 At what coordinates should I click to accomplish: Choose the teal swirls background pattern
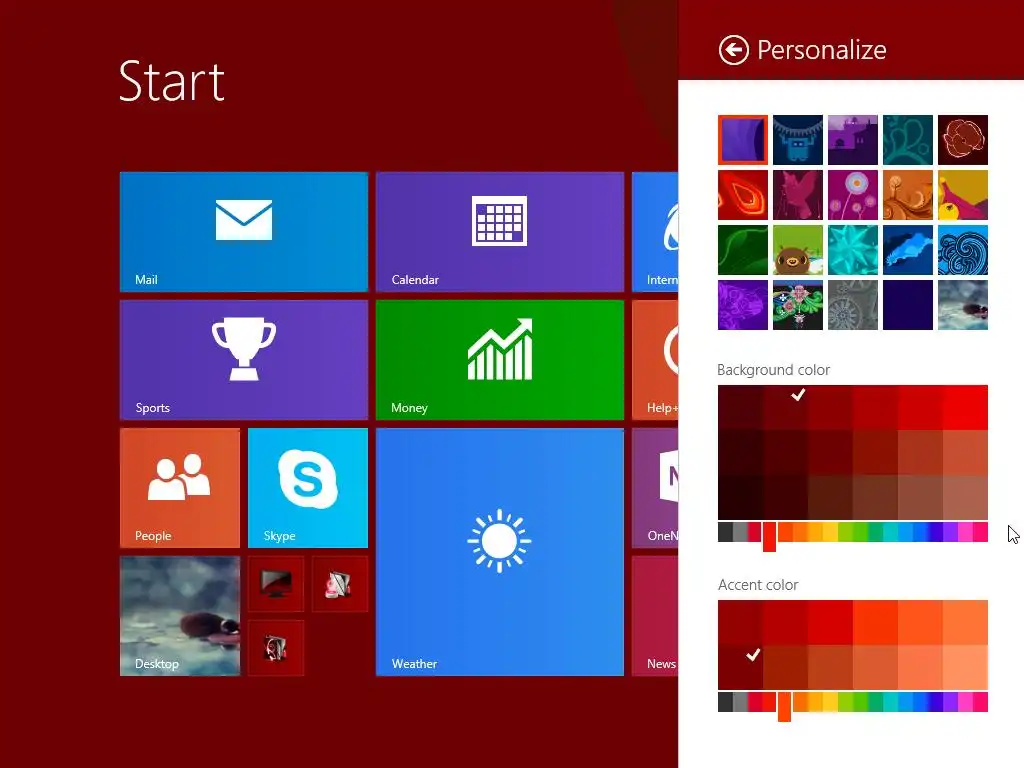tap(908, 140)
